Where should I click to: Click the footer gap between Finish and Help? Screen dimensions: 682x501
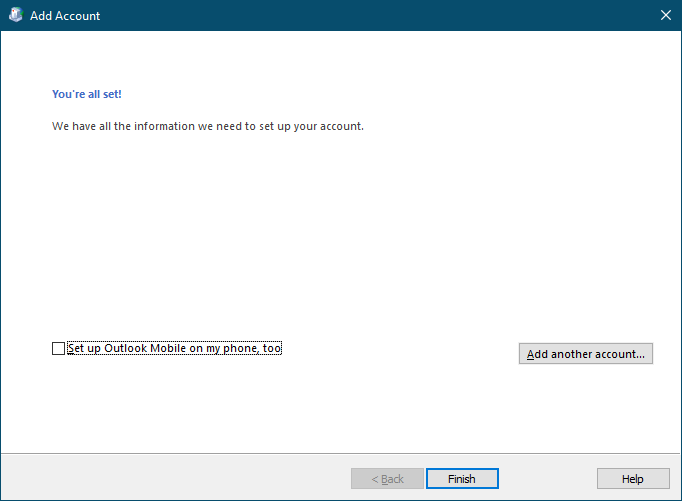coord(547,479)
